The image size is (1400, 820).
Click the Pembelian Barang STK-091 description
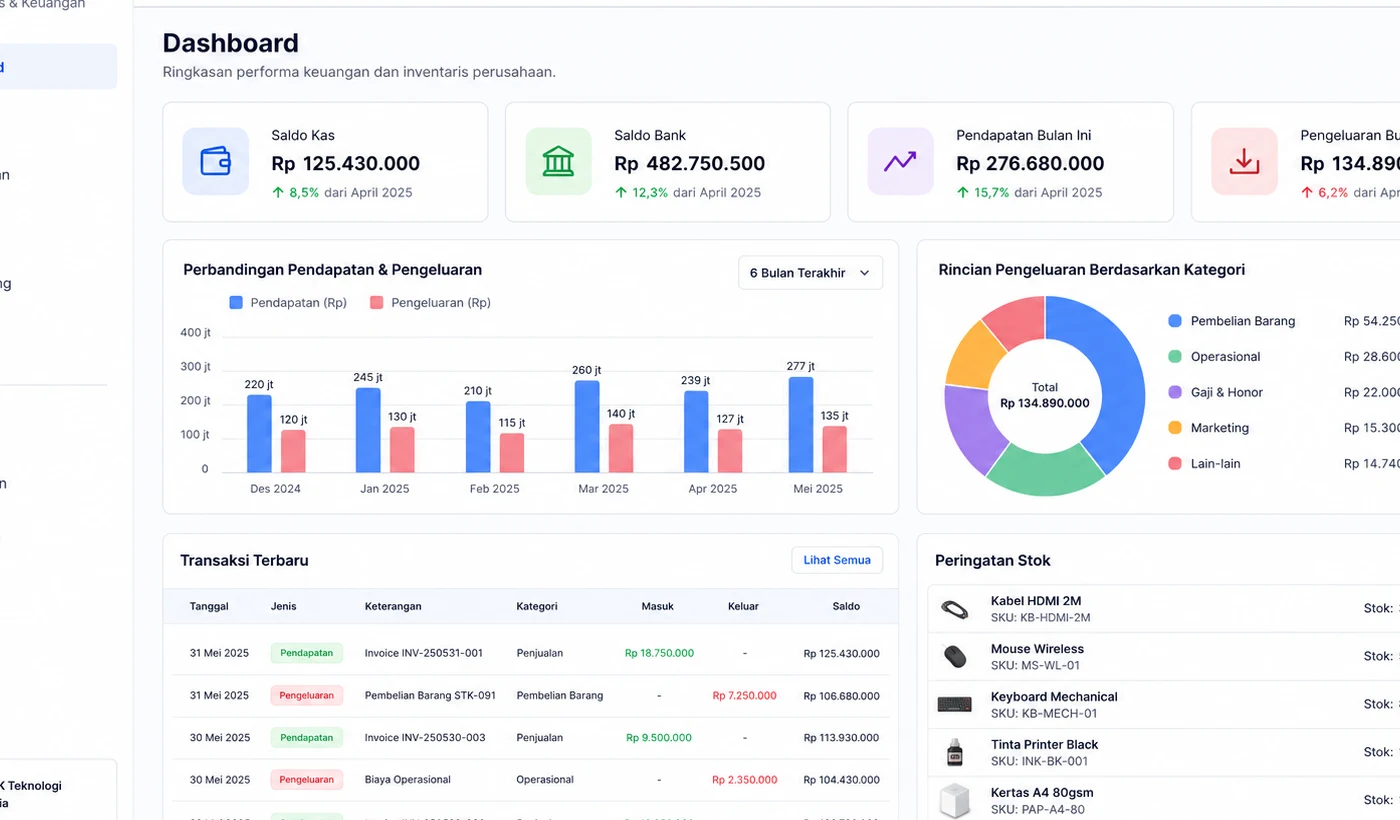pos(430,695)
